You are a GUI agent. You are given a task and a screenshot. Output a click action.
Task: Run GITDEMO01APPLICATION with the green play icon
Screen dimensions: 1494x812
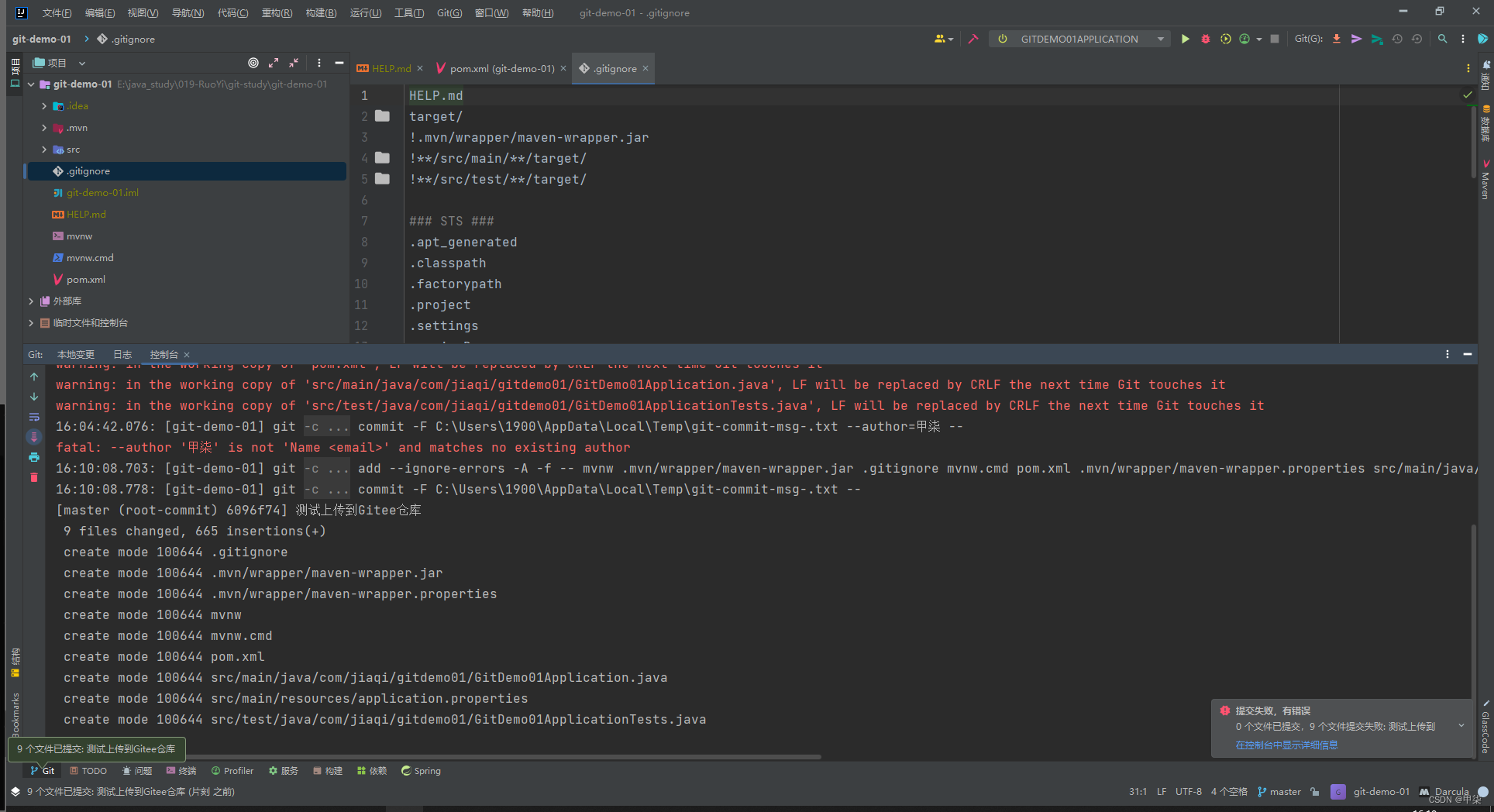tap(1185, 39)
